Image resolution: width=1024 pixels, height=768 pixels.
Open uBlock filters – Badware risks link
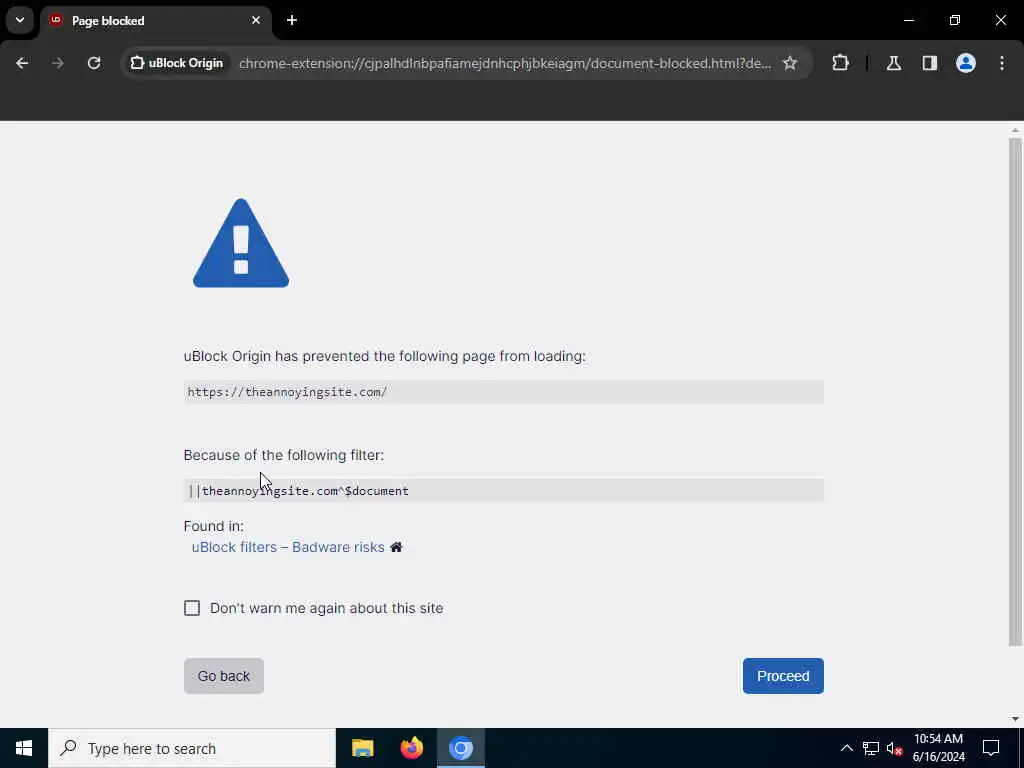288,547
